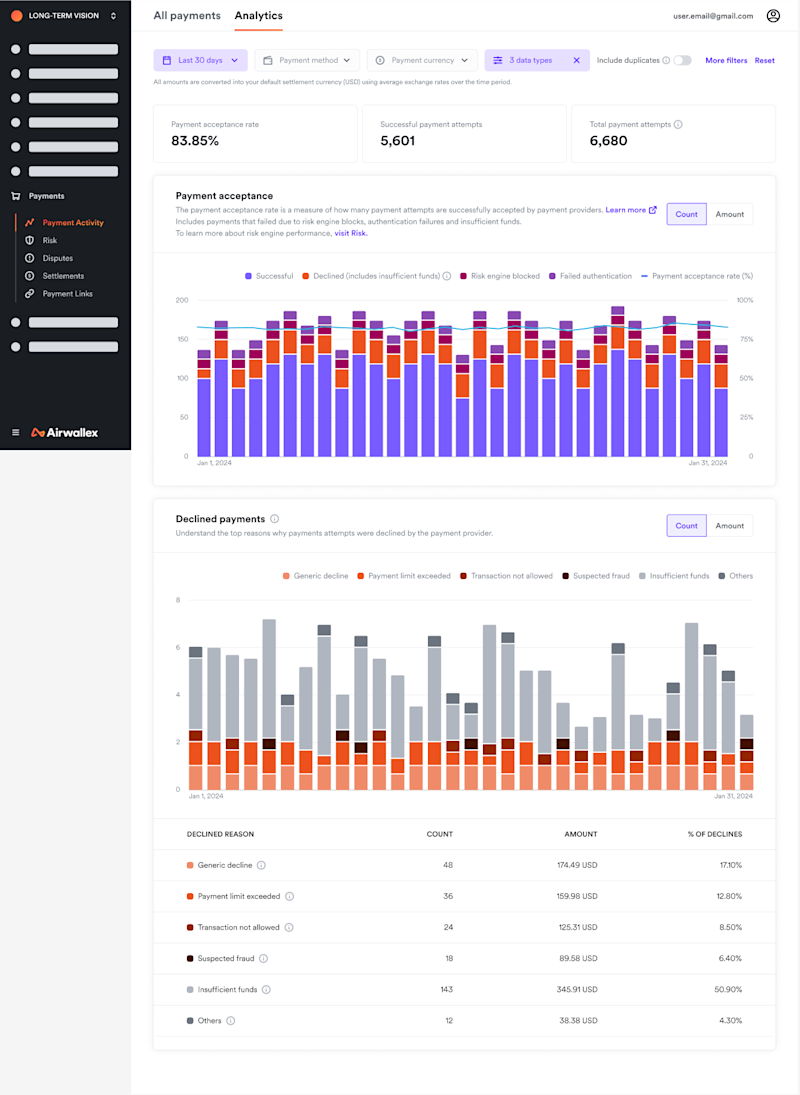Click info icon beside Declined payments heading

click(x=274, y=519)
